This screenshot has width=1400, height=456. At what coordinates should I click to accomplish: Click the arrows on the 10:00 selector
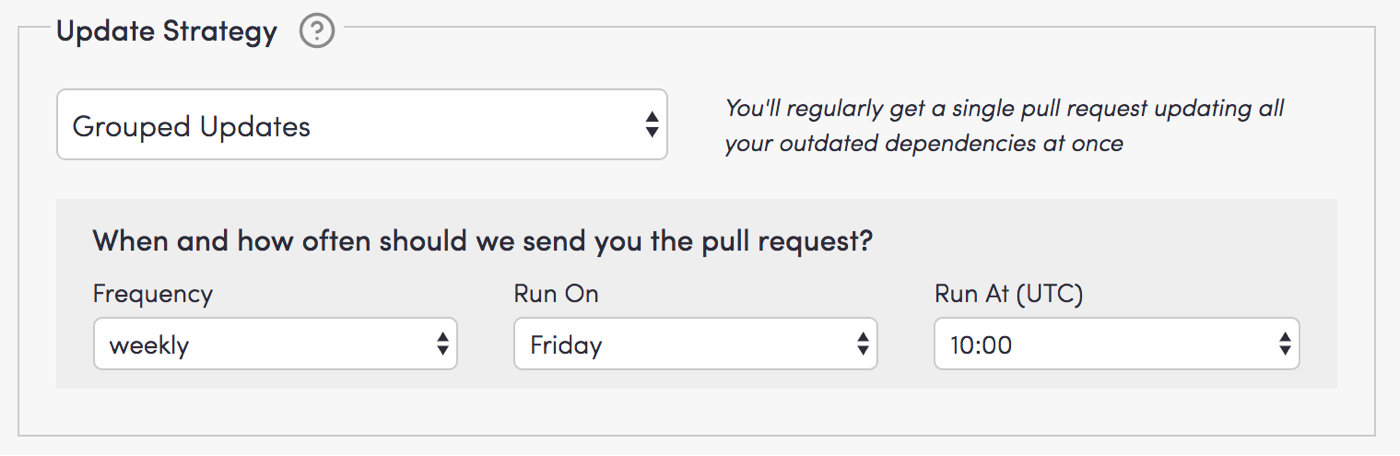pyautogui.click(x=1285, y=345)
